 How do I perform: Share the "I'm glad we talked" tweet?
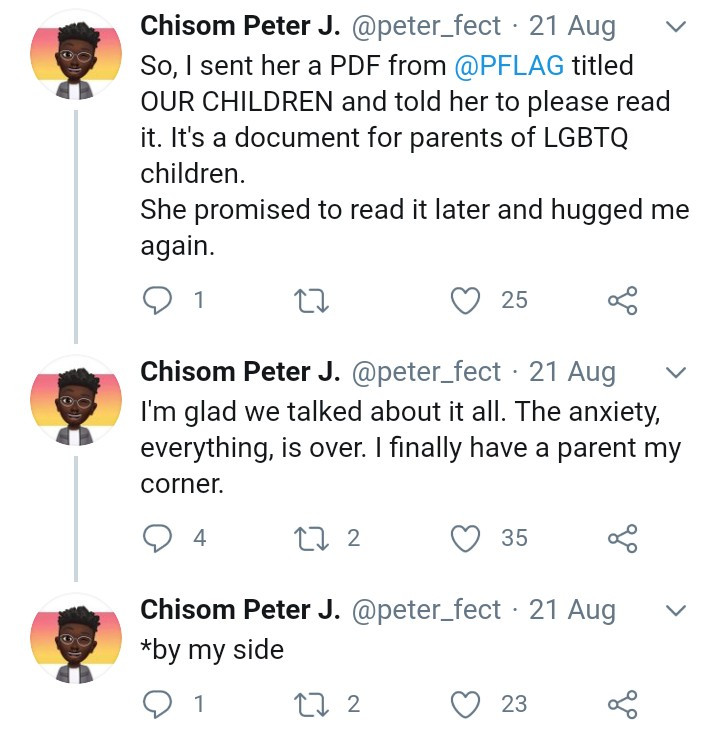tap(622, 538)
